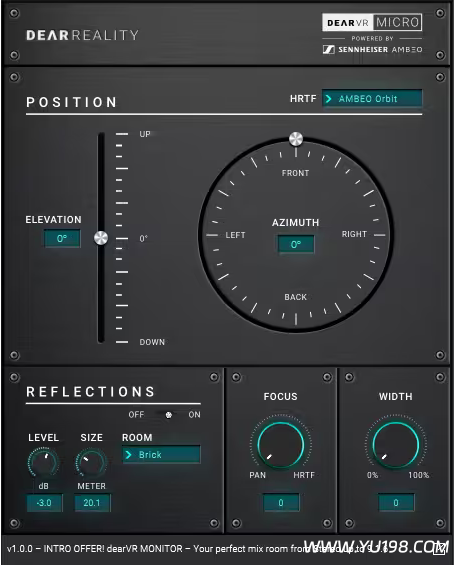Click the Elevation 0° value field

(62, 239)
